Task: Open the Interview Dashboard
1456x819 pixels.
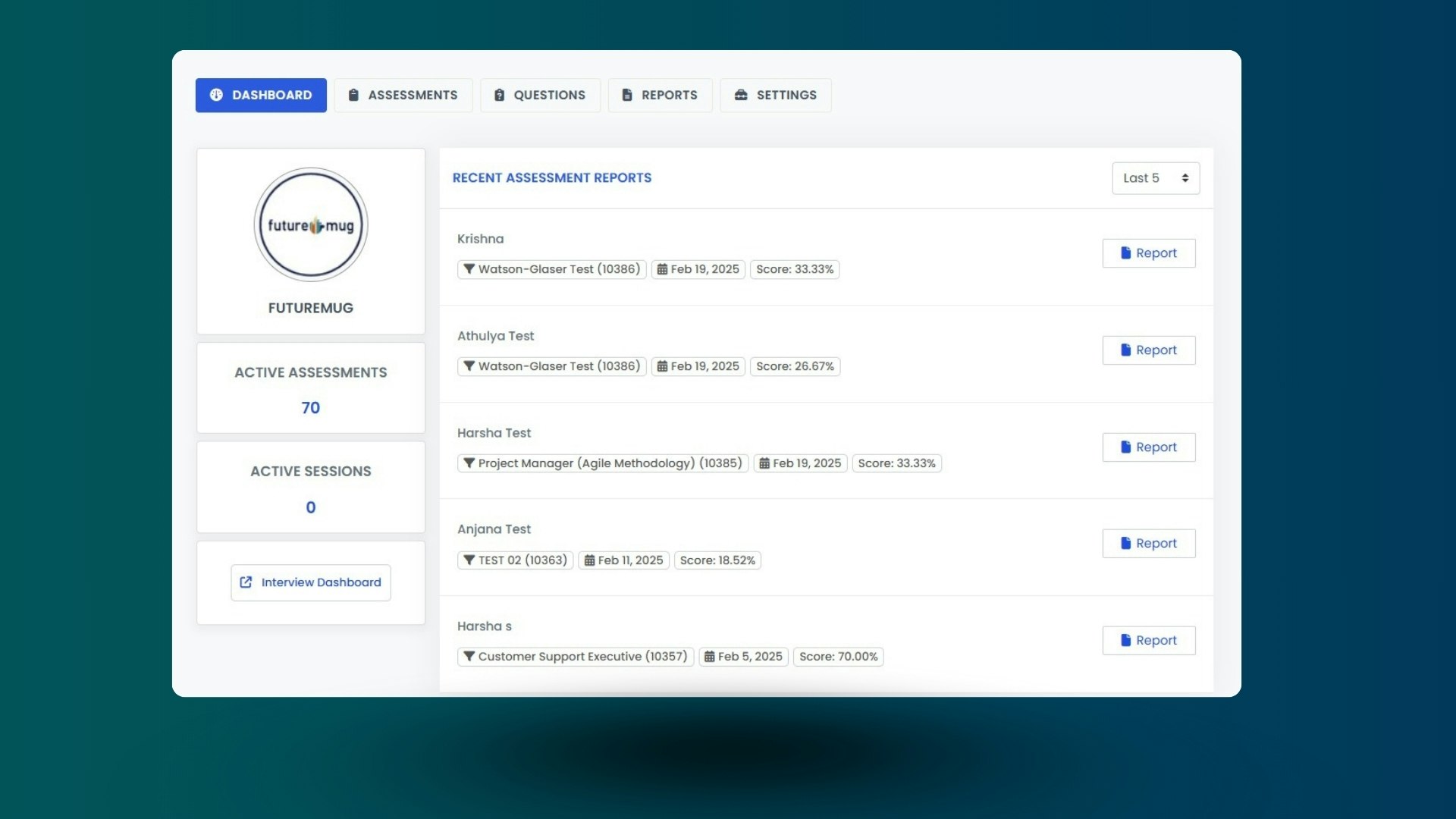Action: [310, 582]
